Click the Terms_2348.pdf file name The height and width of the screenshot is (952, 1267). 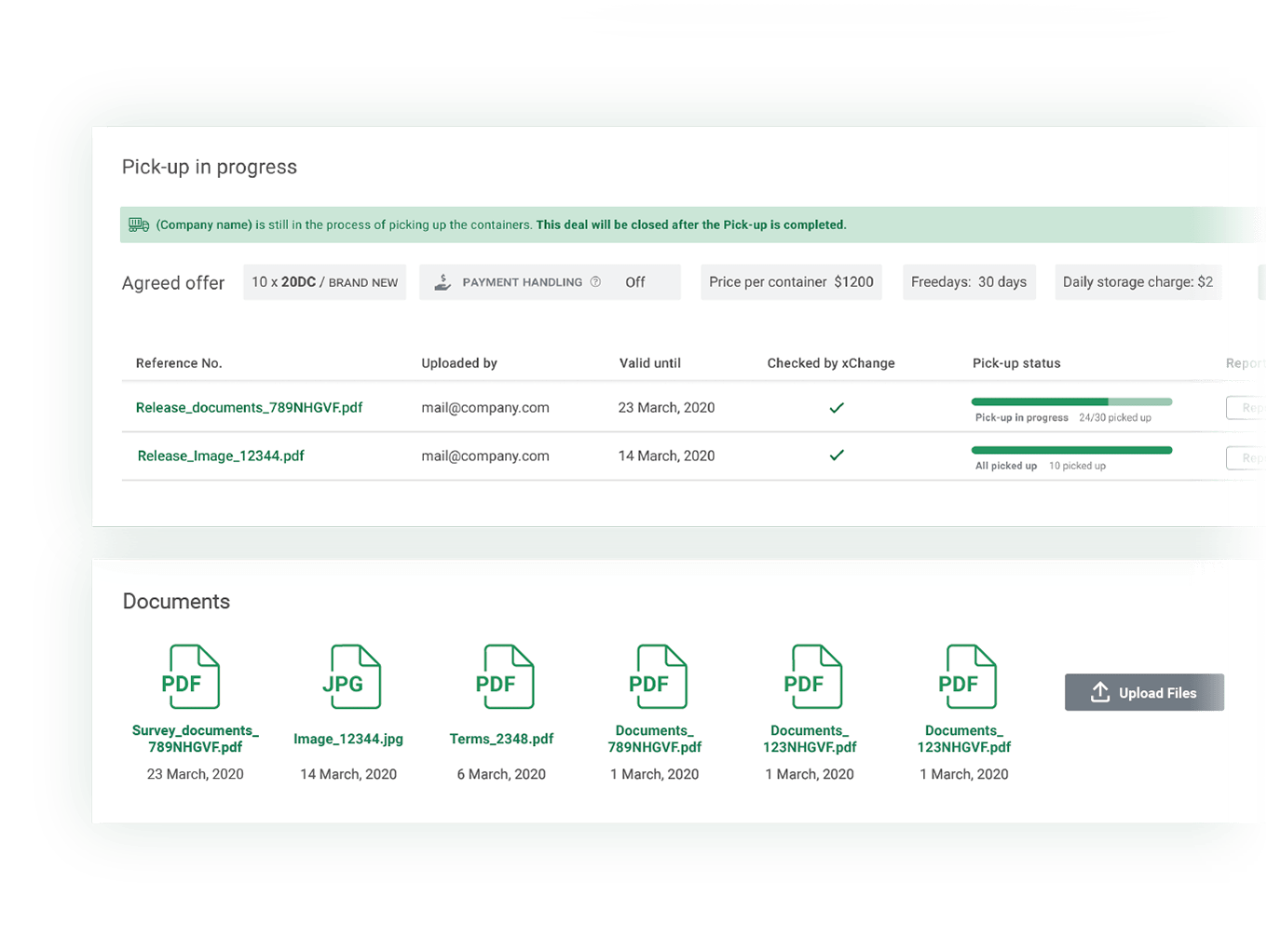pyautogui.click(x=501, y=739)
